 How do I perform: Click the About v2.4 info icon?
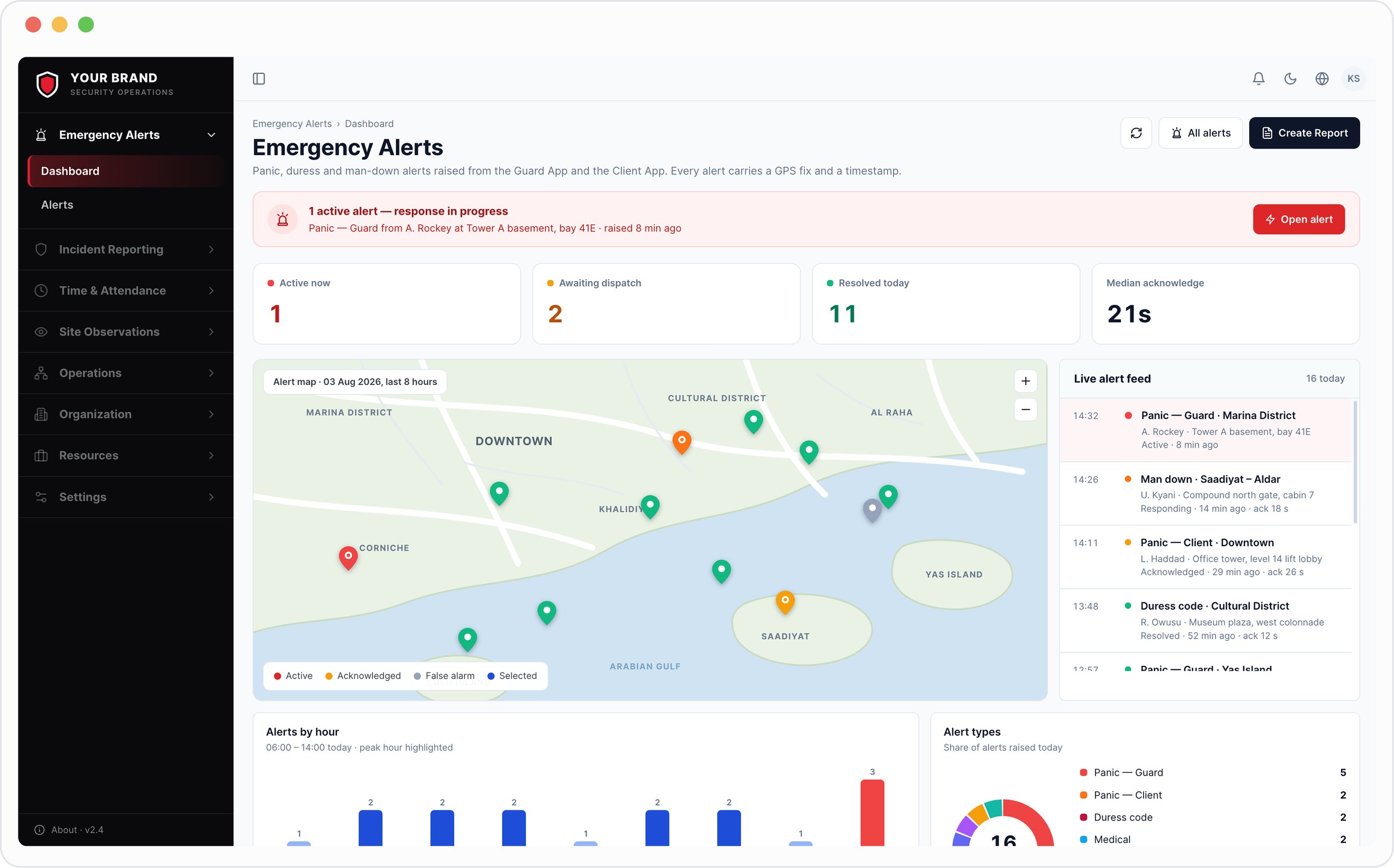click(40, 829)
